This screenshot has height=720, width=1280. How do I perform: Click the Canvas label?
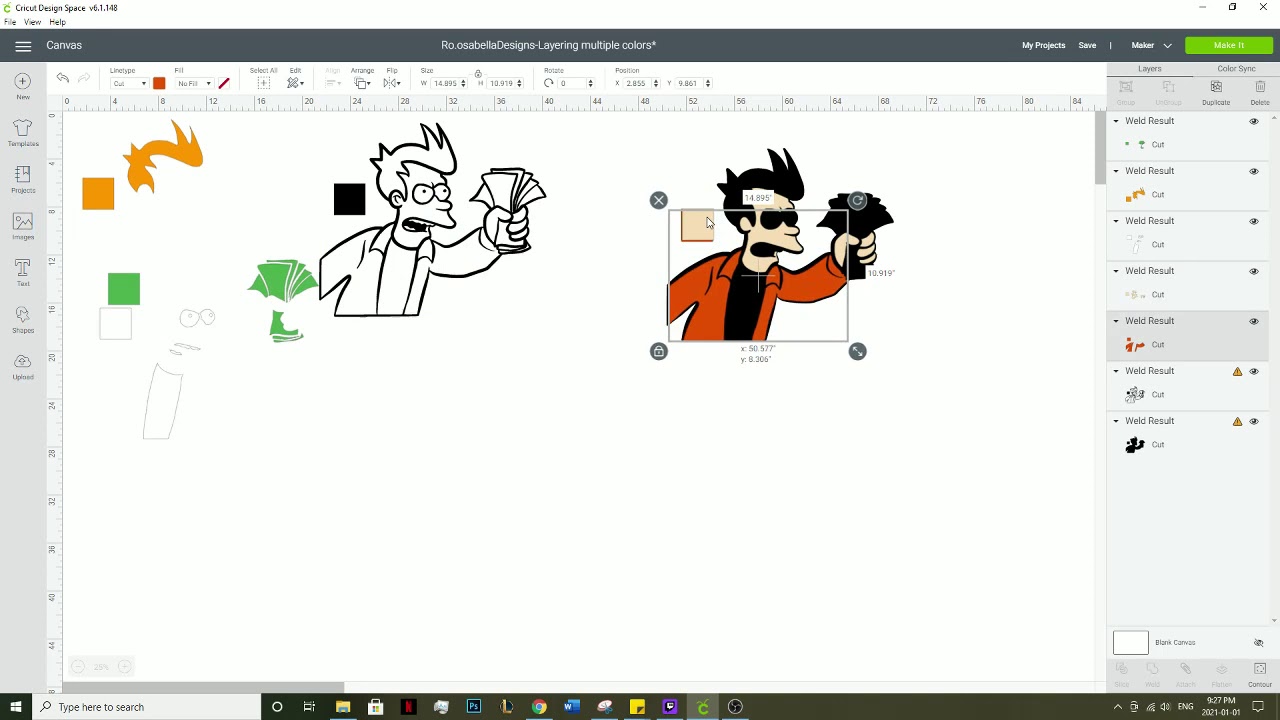(x=64, y=45)
